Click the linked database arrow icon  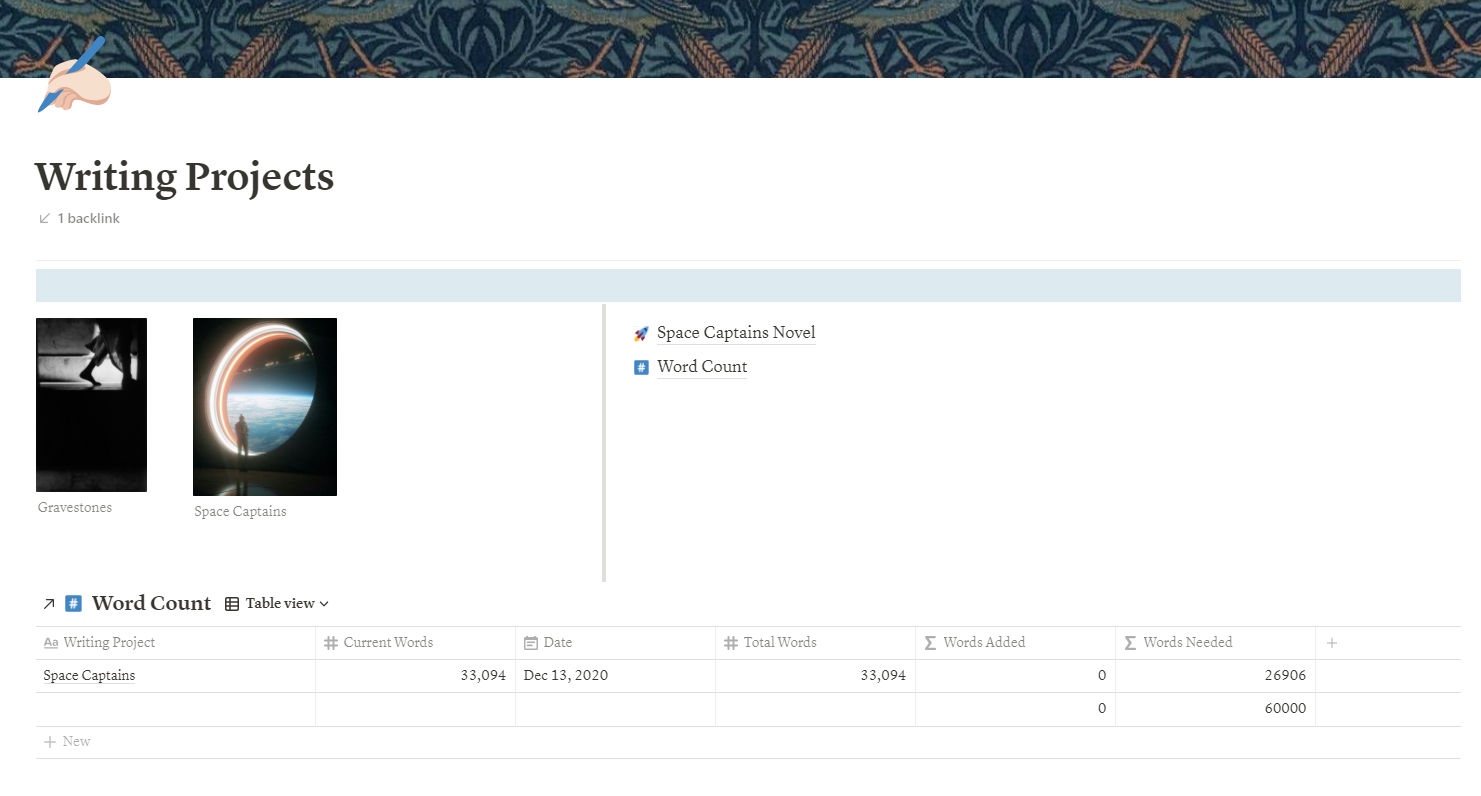[x=49, y=604]
